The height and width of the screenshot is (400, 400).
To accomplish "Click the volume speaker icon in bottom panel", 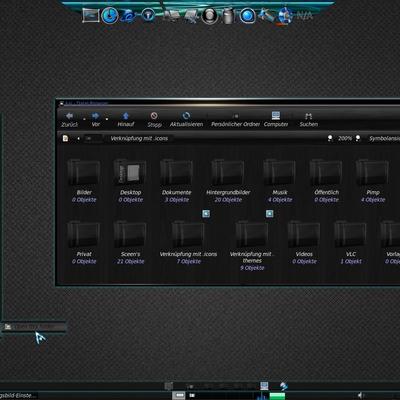I will (360, 395).
